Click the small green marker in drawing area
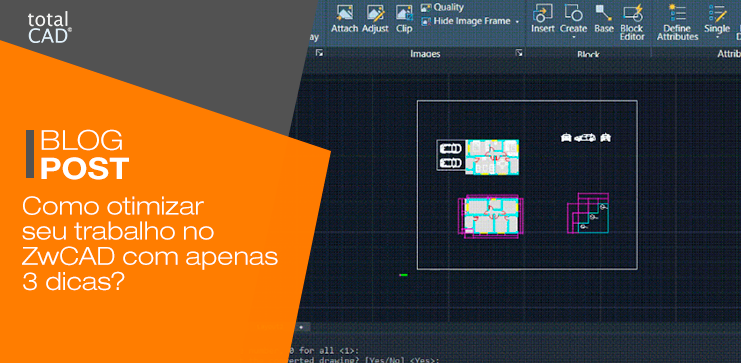Image resolution: width=741 pixels, height=363 pixels. (x=403, y=275)
